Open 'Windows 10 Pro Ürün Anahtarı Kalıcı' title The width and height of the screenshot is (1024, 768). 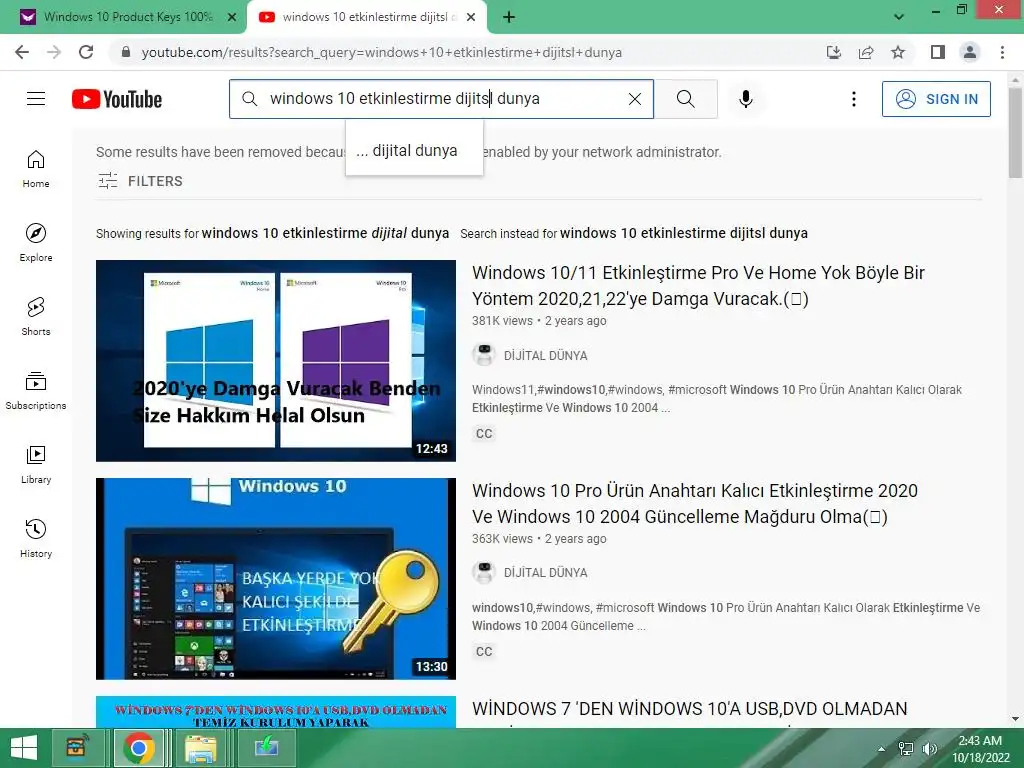pyautogui.click(x=695, y=504)
